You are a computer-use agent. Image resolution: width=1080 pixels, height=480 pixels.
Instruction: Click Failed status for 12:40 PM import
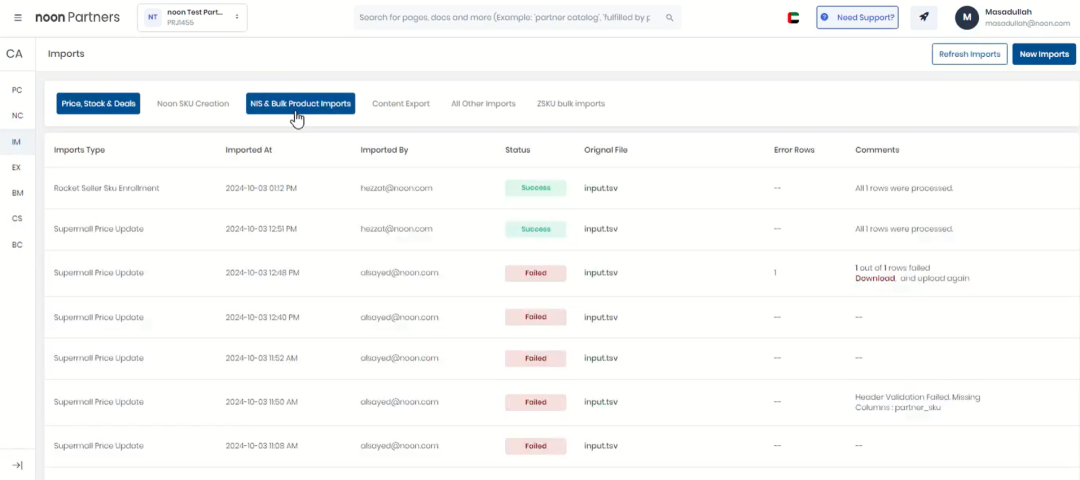click(535, 317)
